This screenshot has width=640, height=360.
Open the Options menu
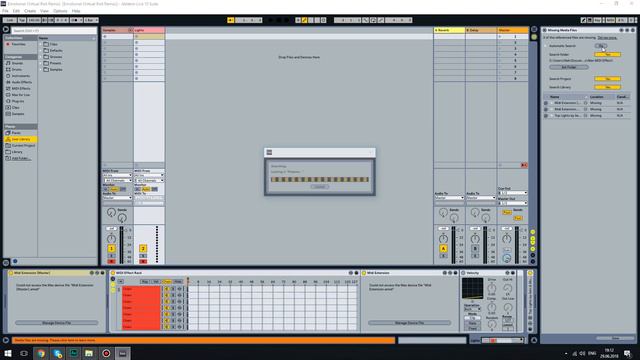click(60, 11)
